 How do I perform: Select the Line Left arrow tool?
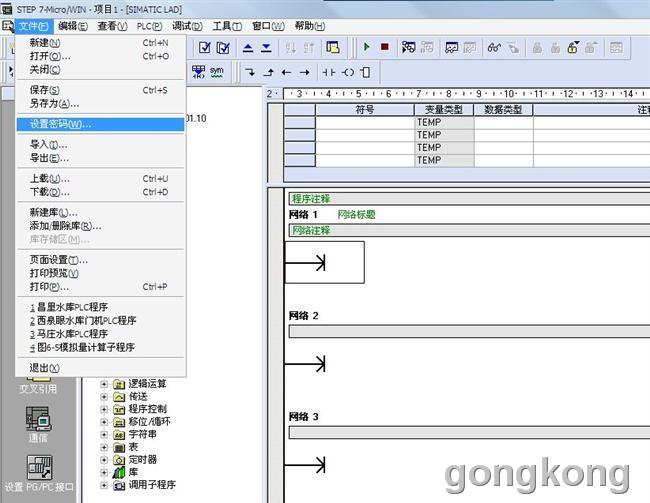click(x=286, y=72)
